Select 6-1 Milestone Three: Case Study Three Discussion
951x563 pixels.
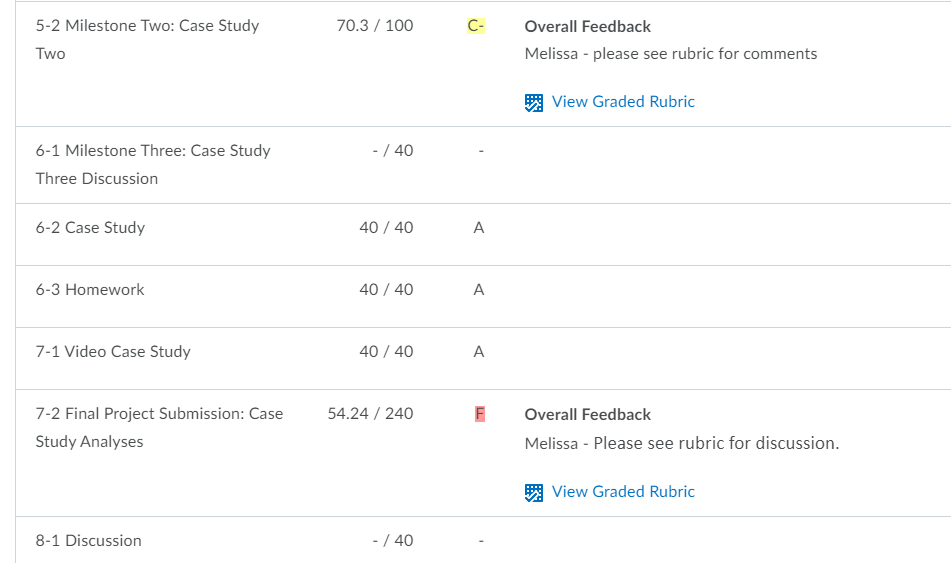153,164
